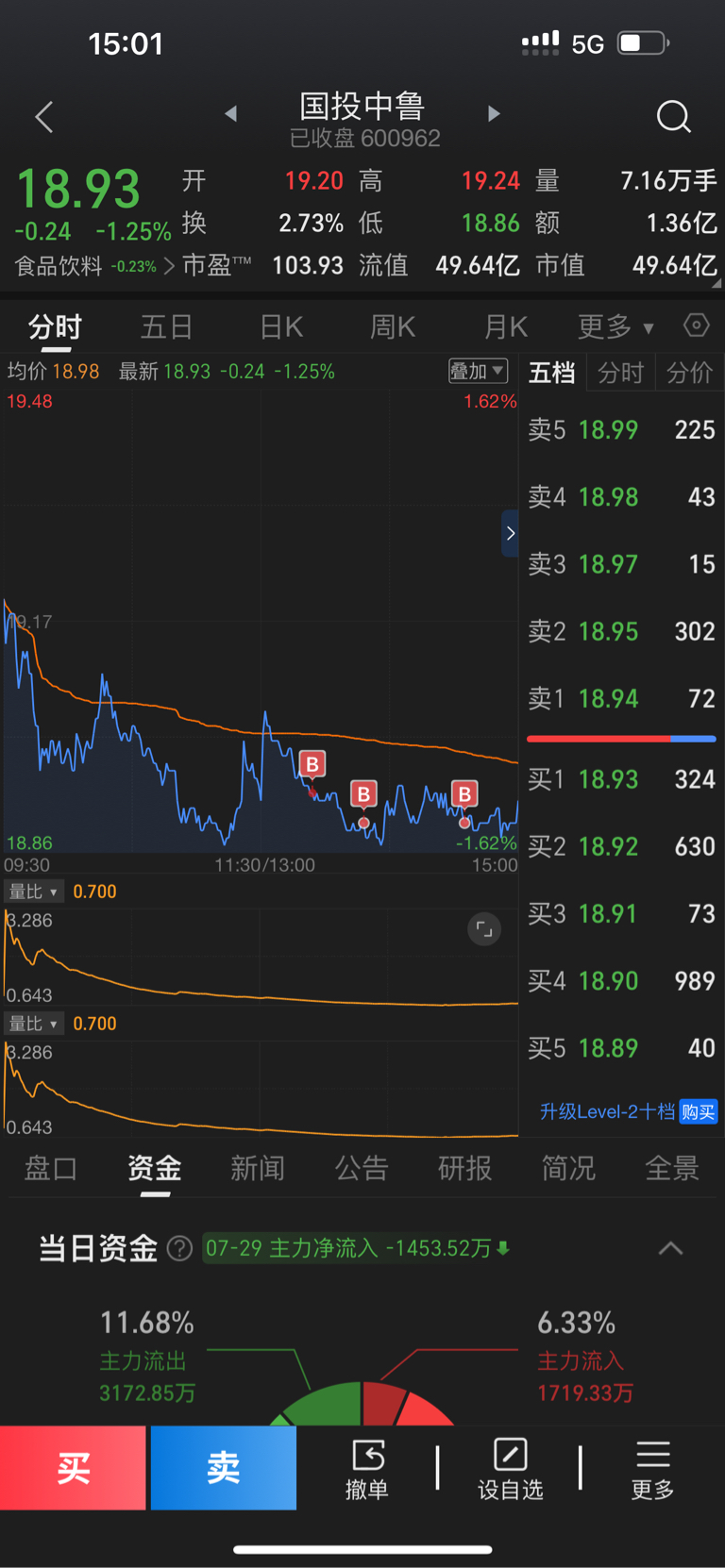Open the 更多 chart period dropdown
725x1568 pixels.
(x=615, y=326)
